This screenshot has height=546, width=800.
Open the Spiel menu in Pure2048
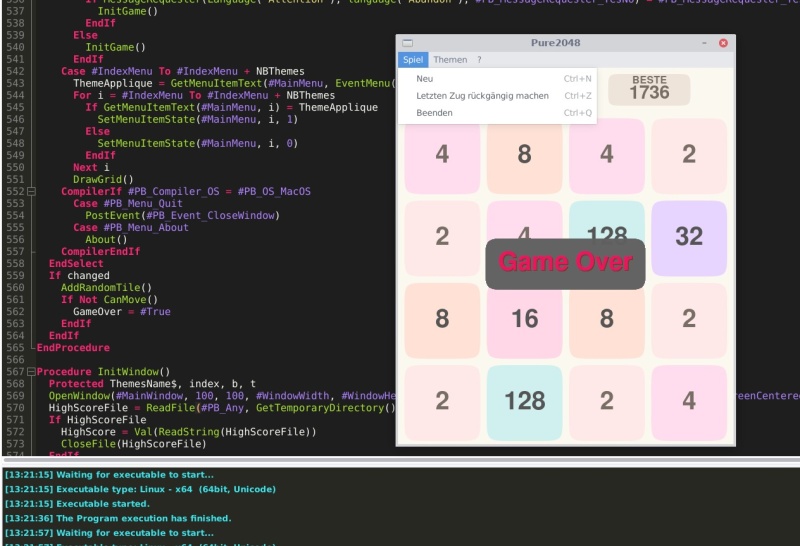413,60
